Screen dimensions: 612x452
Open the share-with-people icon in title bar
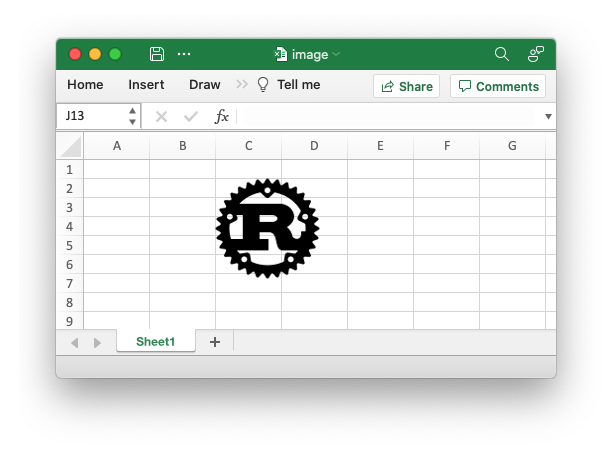tap(536, 54)
